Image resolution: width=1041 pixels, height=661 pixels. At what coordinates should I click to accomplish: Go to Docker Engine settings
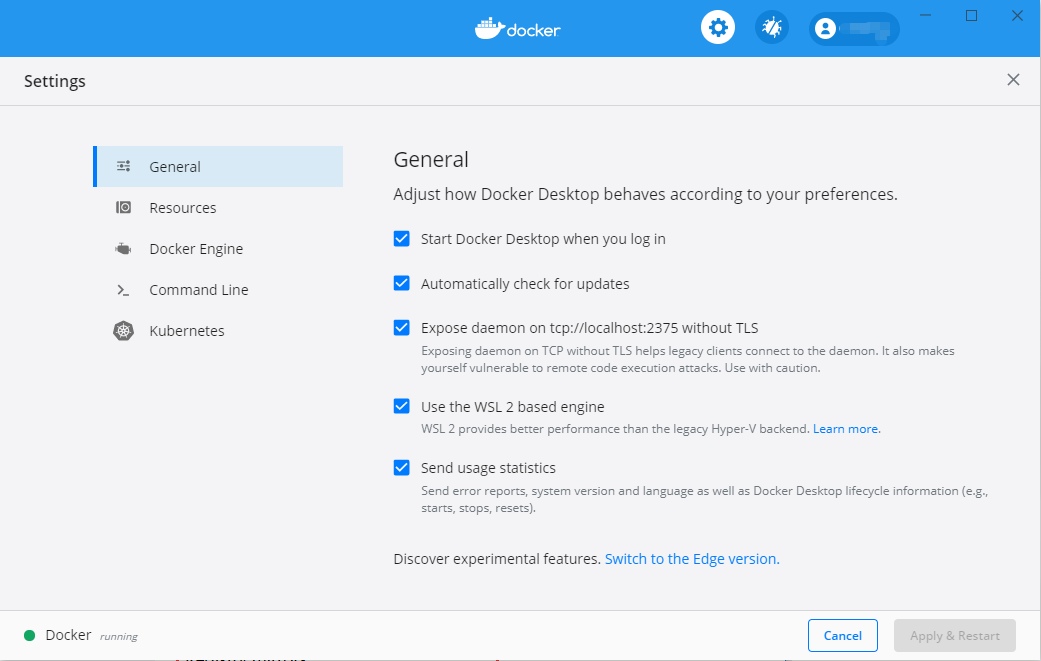click(218, 249)
